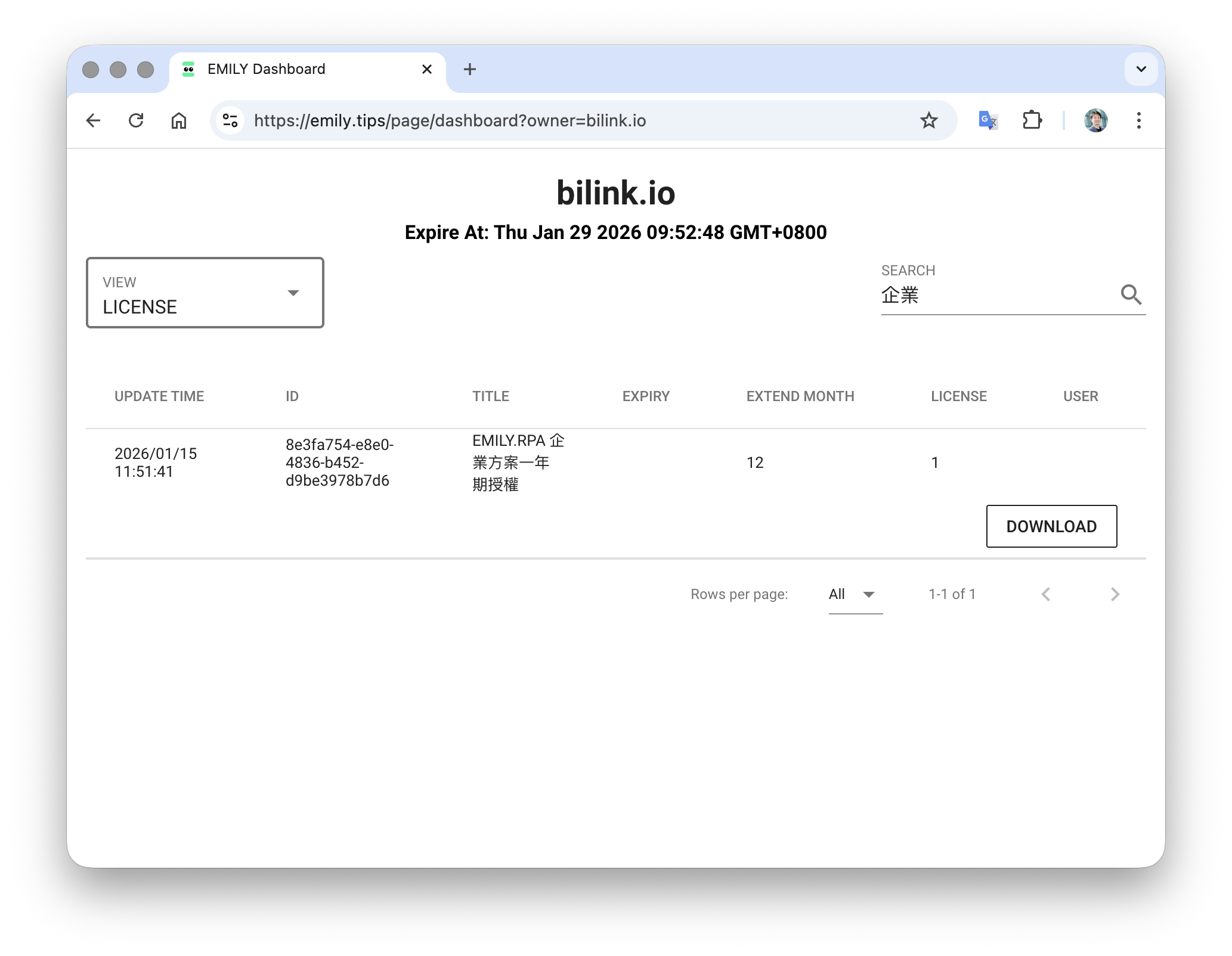
Task: Expand the tab search chevron
Action: pyautogui.click(x=1141, y=69)
